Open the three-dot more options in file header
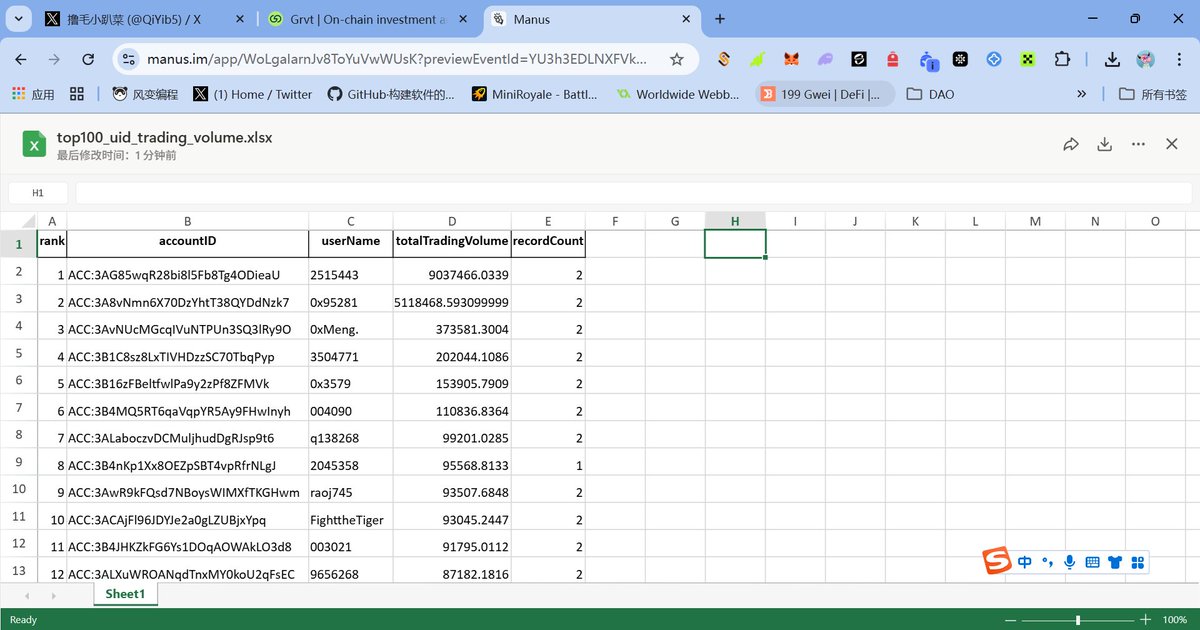This screenshot has width=1200, height=630. [1138, 144]
